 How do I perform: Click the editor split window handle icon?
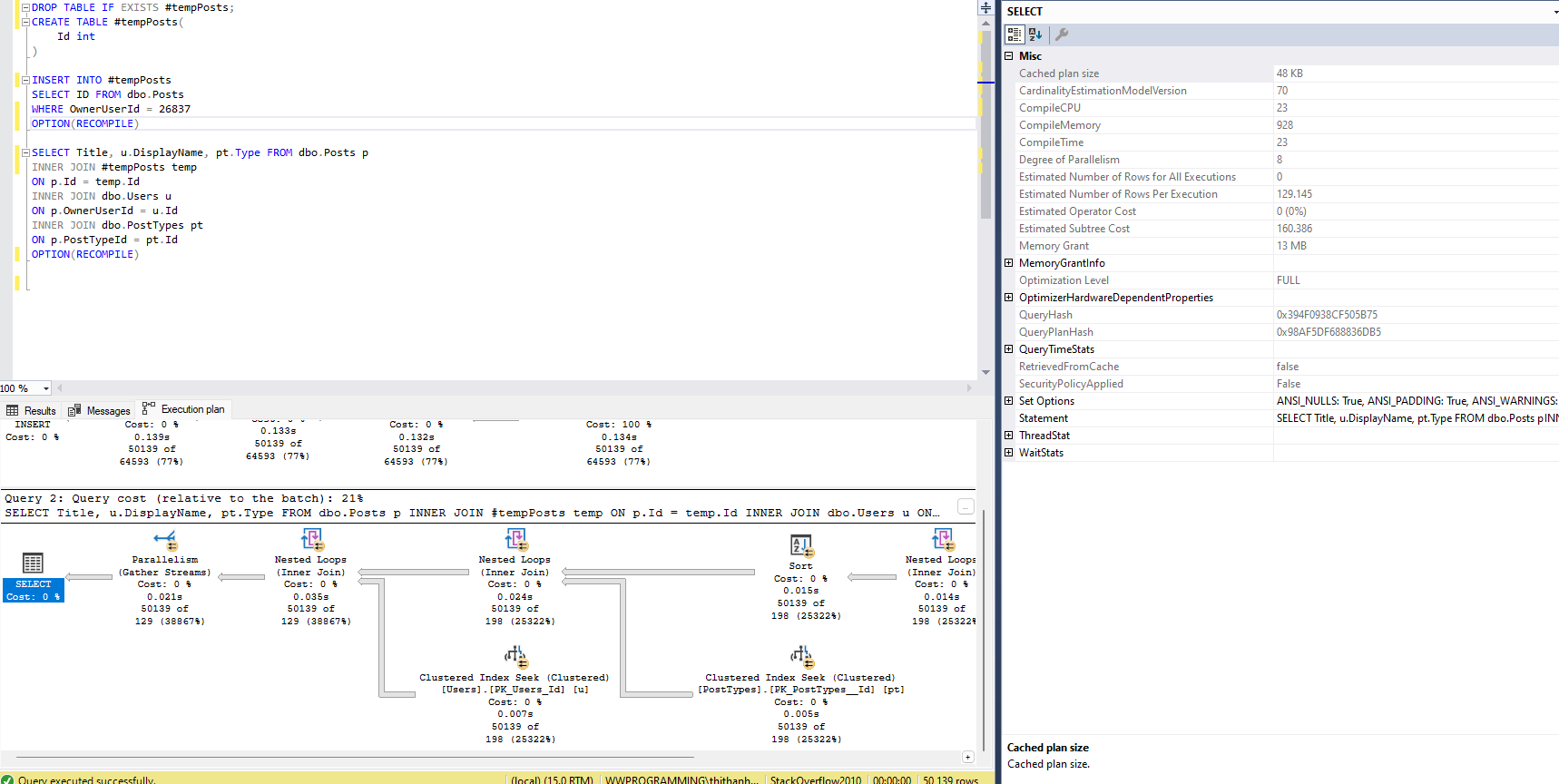(x=985, y=7)
